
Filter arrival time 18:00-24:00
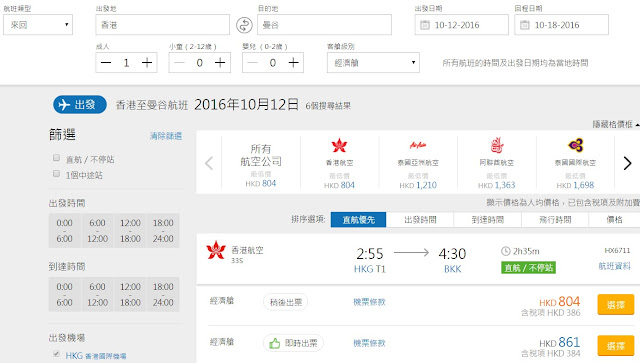[163, 294]
